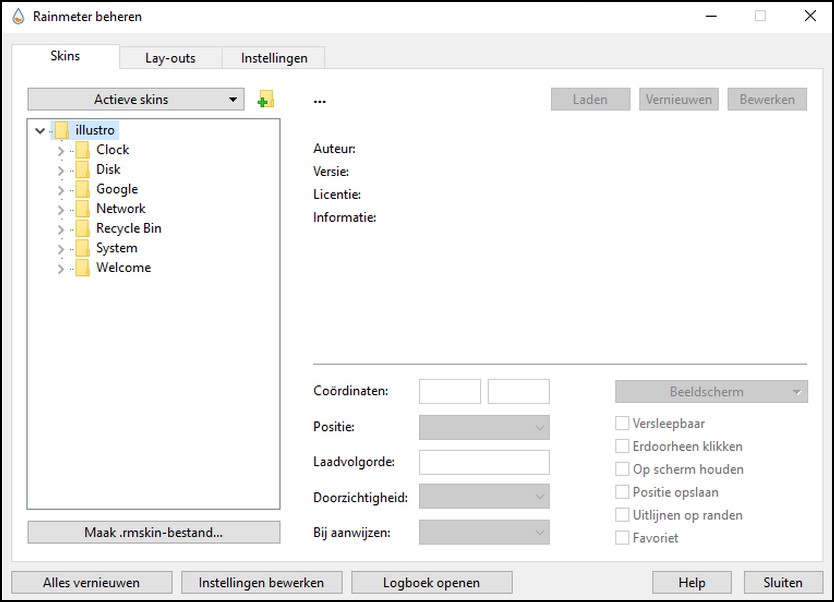Click the first Coördinaten input field

[450, 391]
